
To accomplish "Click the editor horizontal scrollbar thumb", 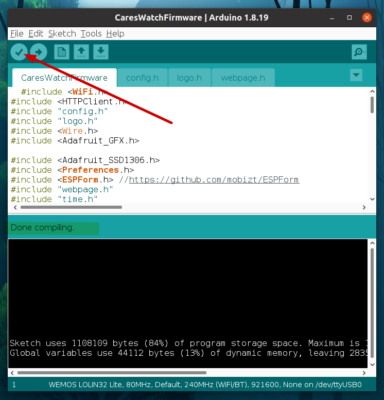I will click(x=71, y=207).
